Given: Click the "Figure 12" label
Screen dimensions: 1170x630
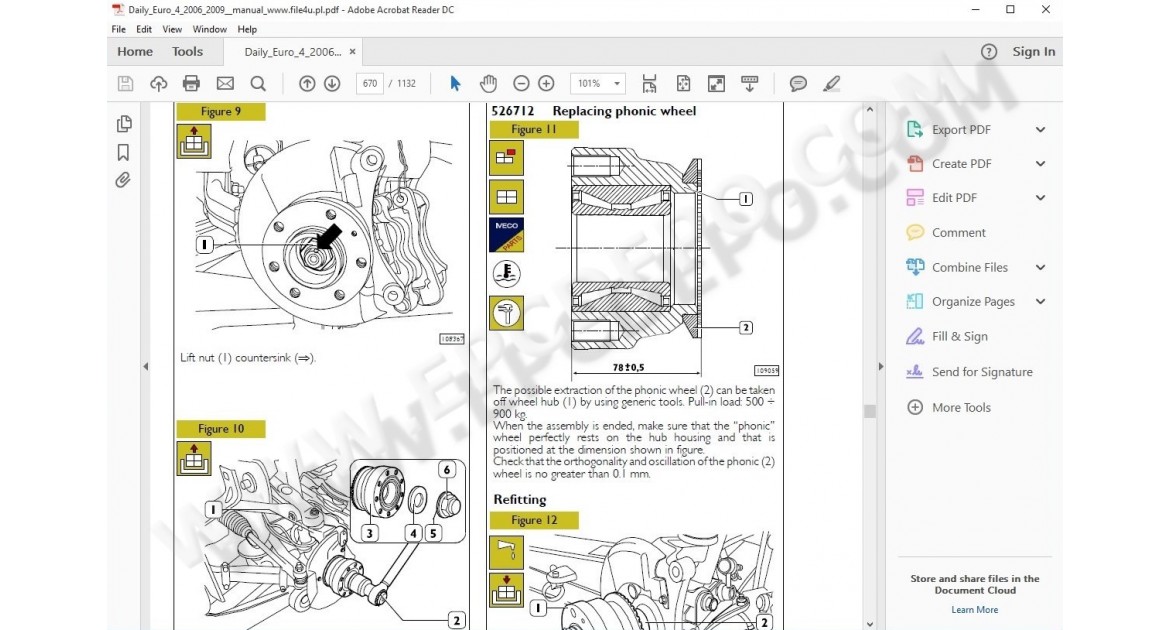Looking at the screenshot, I should pyautogui.click(x=534, y=520).
